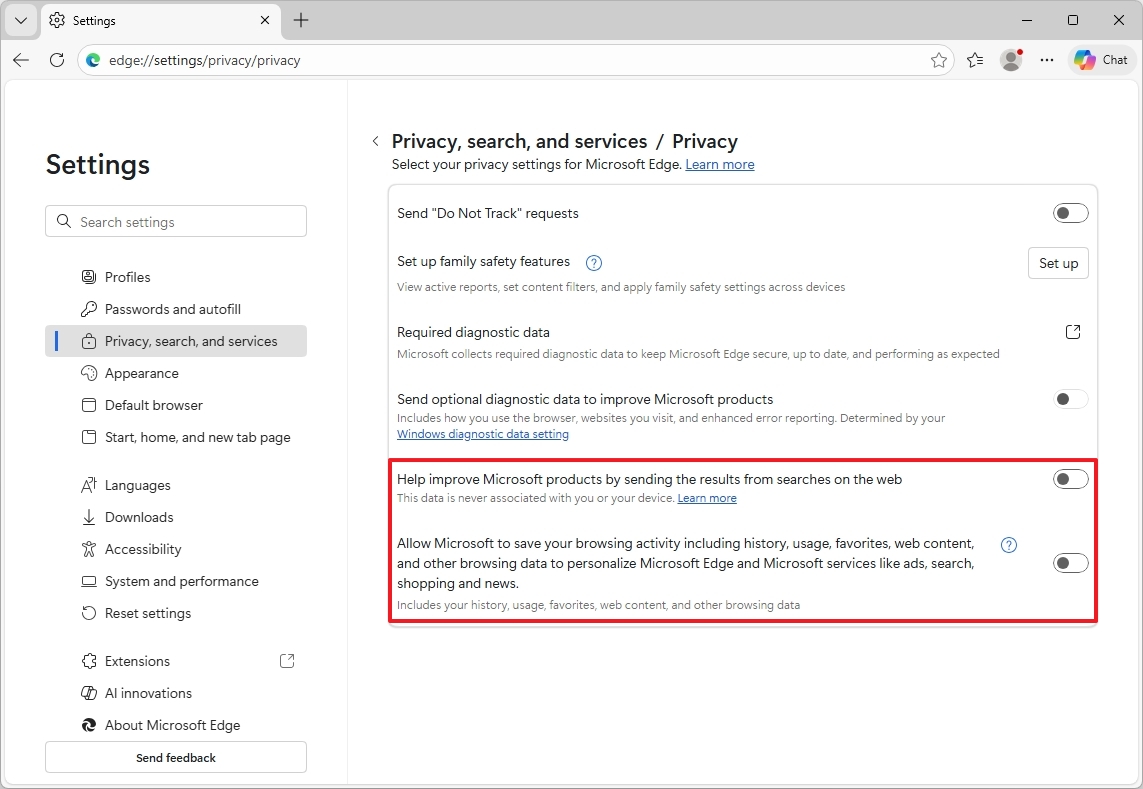The image size is (1143, 789).
Task: Toggle sending optional diagnostic data
Action: [1070, 398]
